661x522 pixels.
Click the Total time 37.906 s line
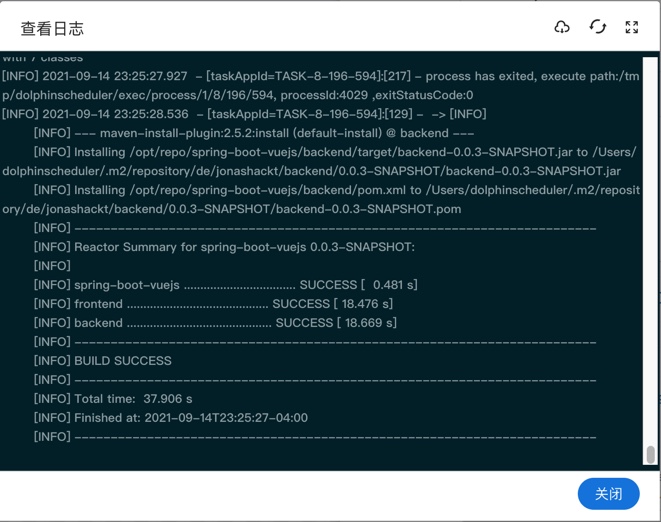(112, 399)
